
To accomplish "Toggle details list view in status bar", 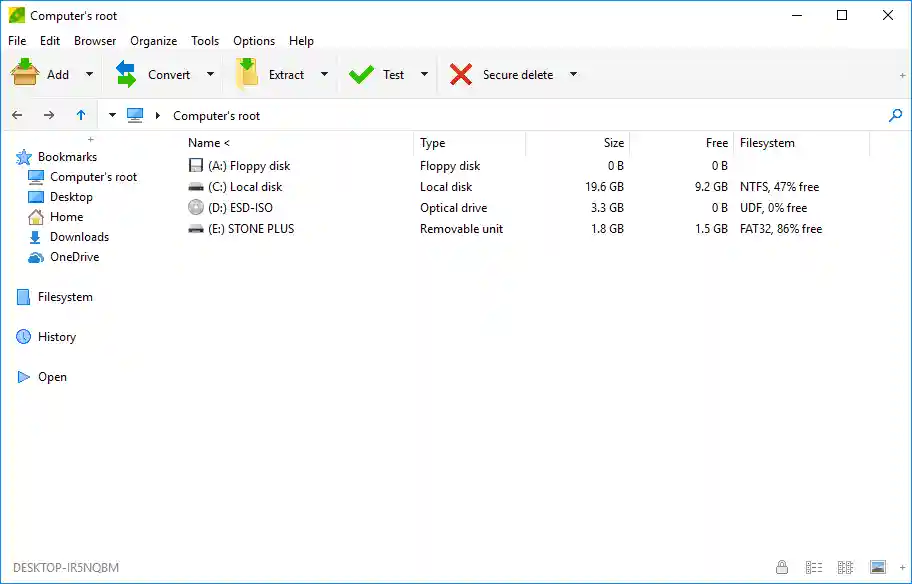I will tap(814, 567).
